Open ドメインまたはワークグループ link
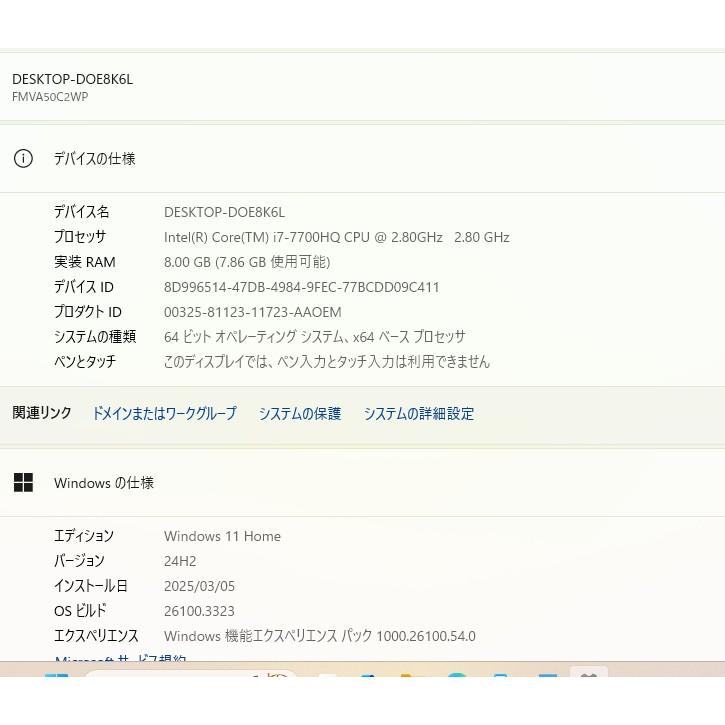The width and height of the screenshot is (725, 725). pos(165,413)
